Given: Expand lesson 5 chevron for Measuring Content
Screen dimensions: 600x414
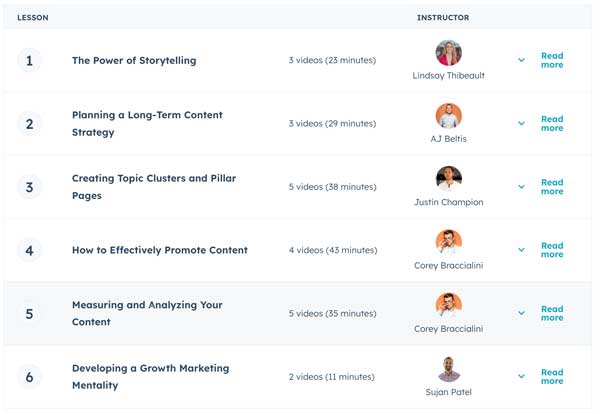Looking at the screenshot, I should click(x=521, y=313).
